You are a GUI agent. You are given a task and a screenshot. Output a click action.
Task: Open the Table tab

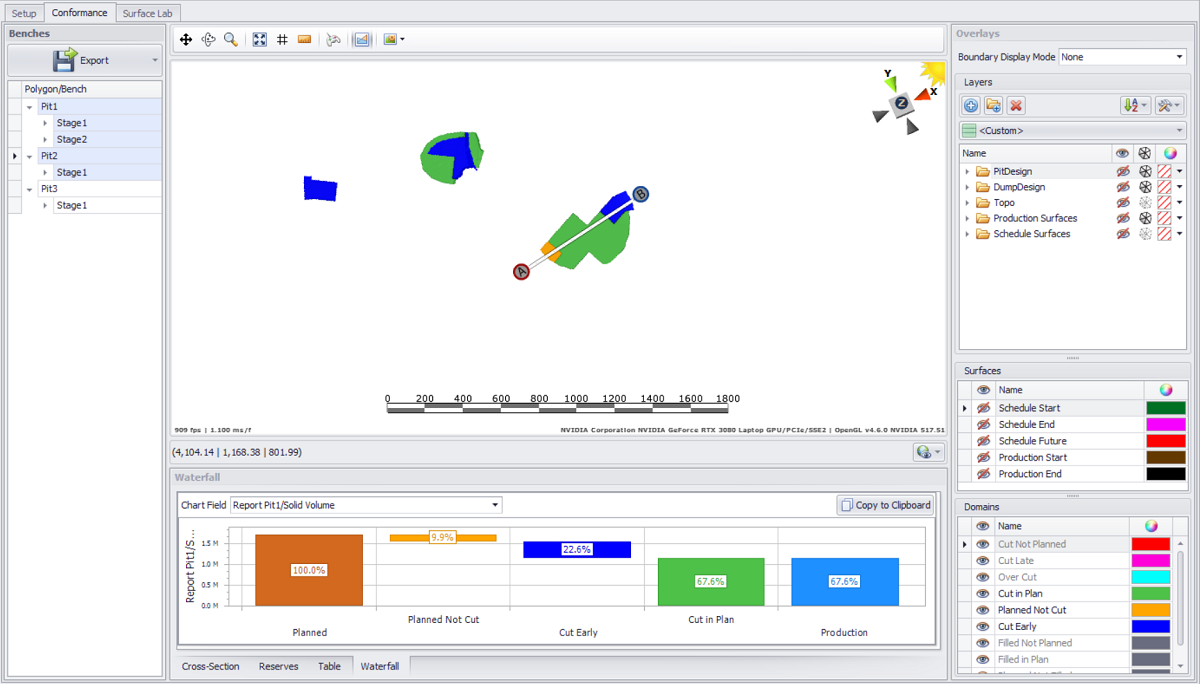pos(329,666)
